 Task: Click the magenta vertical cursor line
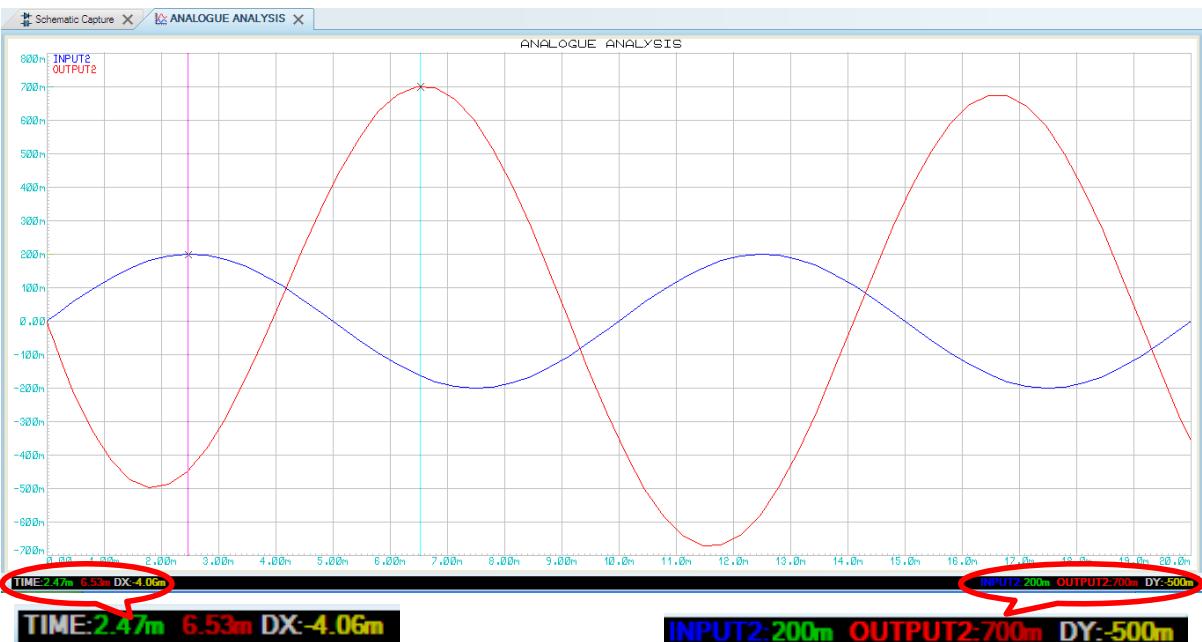[x=188, y=400]
